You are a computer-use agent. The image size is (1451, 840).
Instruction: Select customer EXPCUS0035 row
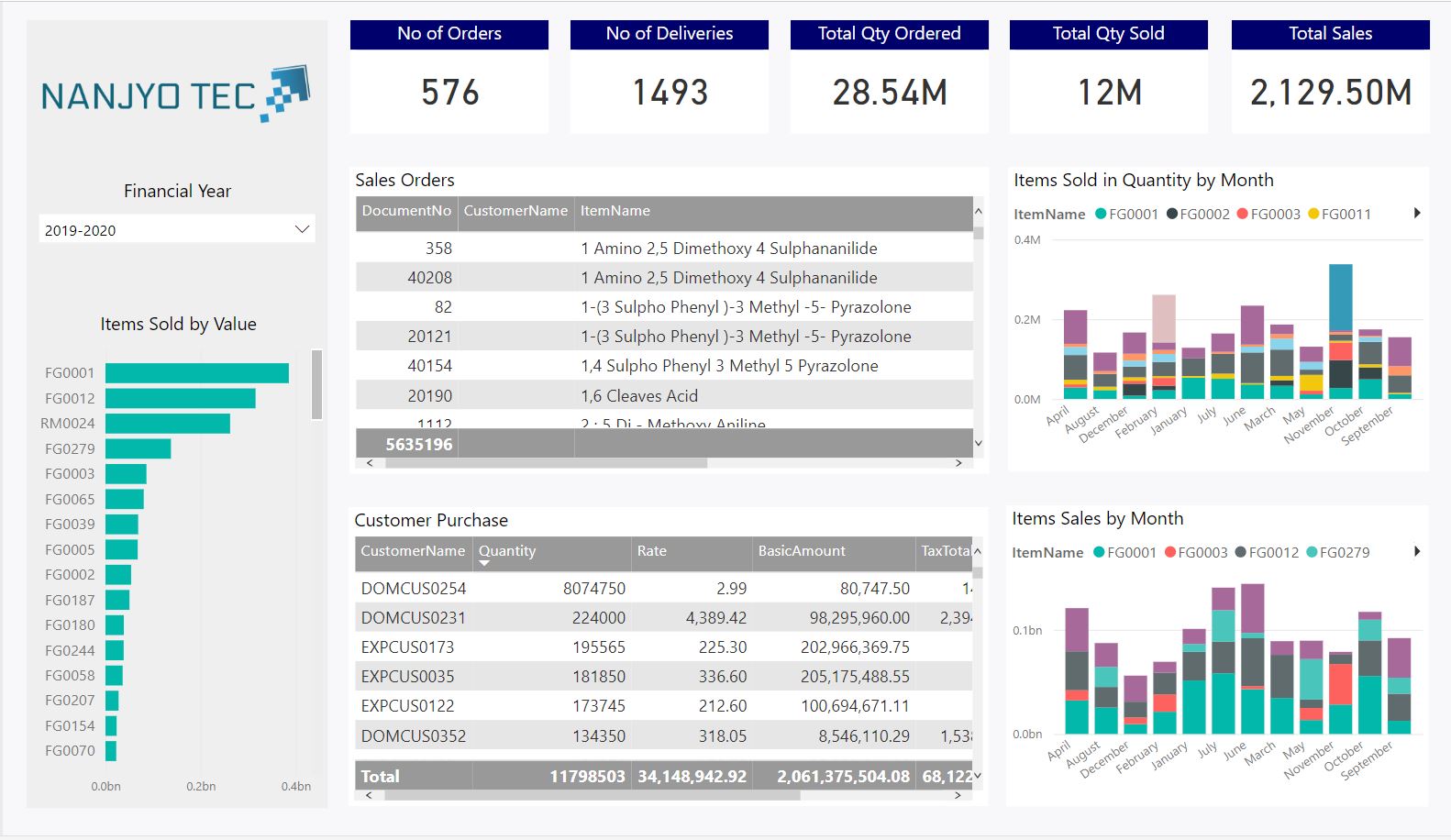[x=664, y=676]
